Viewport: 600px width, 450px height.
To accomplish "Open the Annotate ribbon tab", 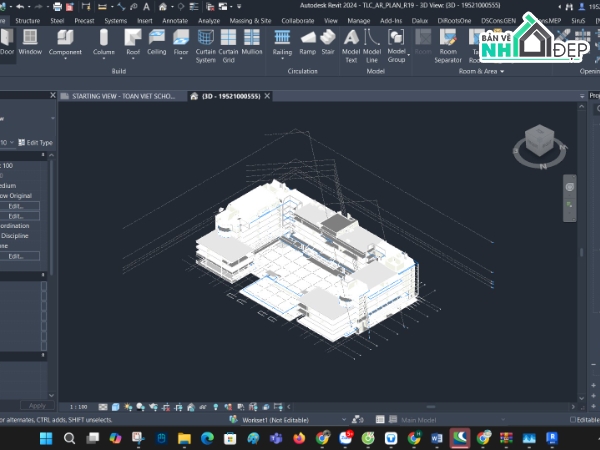I will click(x=175, y=21).
